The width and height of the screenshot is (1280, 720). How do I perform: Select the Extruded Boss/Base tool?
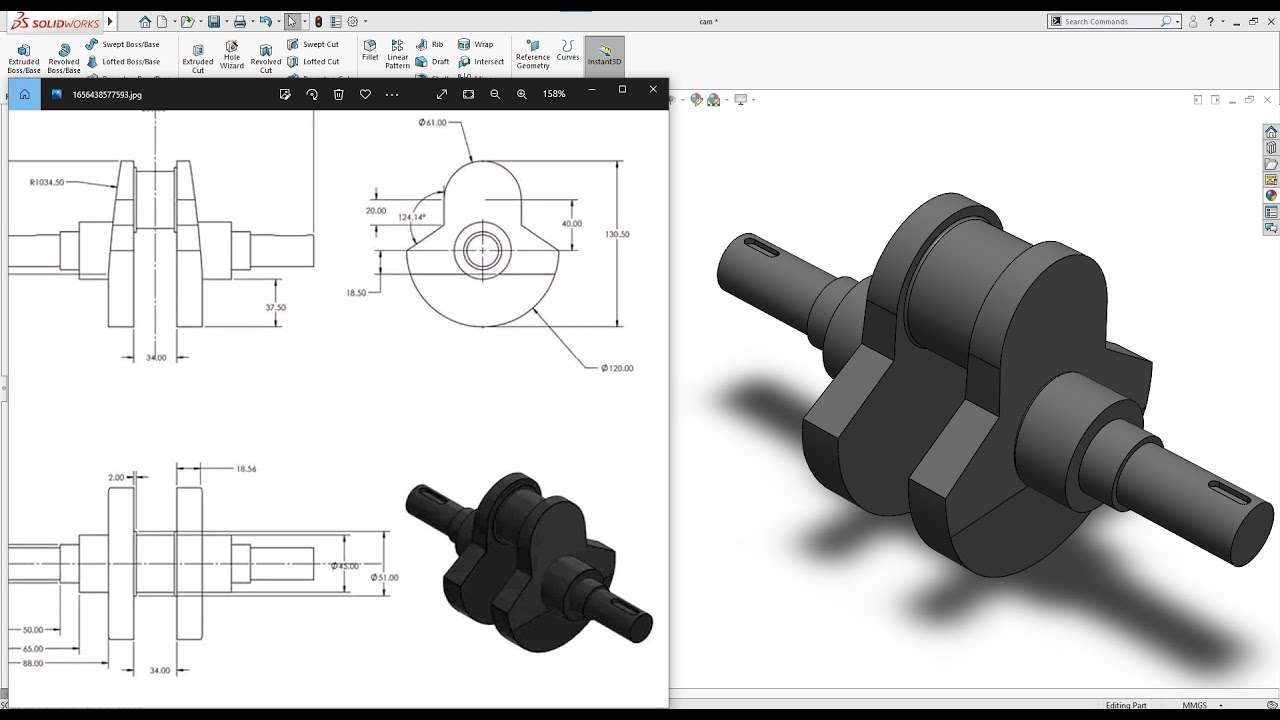24,59
